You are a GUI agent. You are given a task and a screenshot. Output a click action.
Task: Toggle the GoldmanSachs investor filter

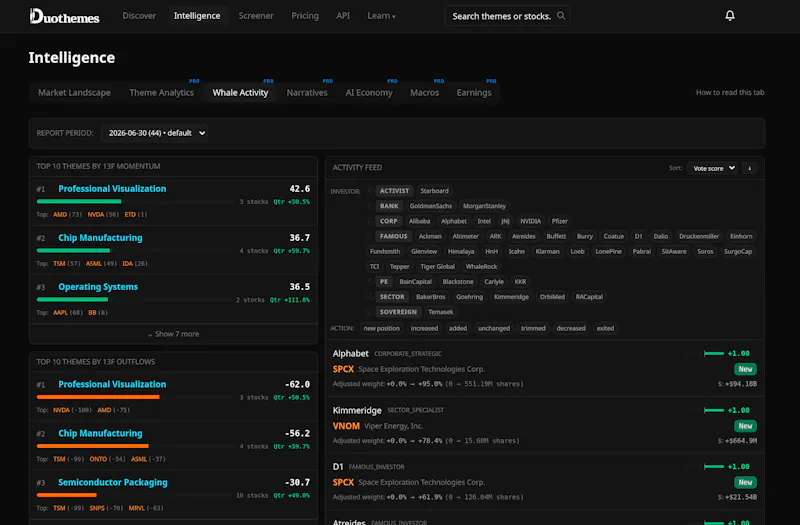(x=431, y=206)
